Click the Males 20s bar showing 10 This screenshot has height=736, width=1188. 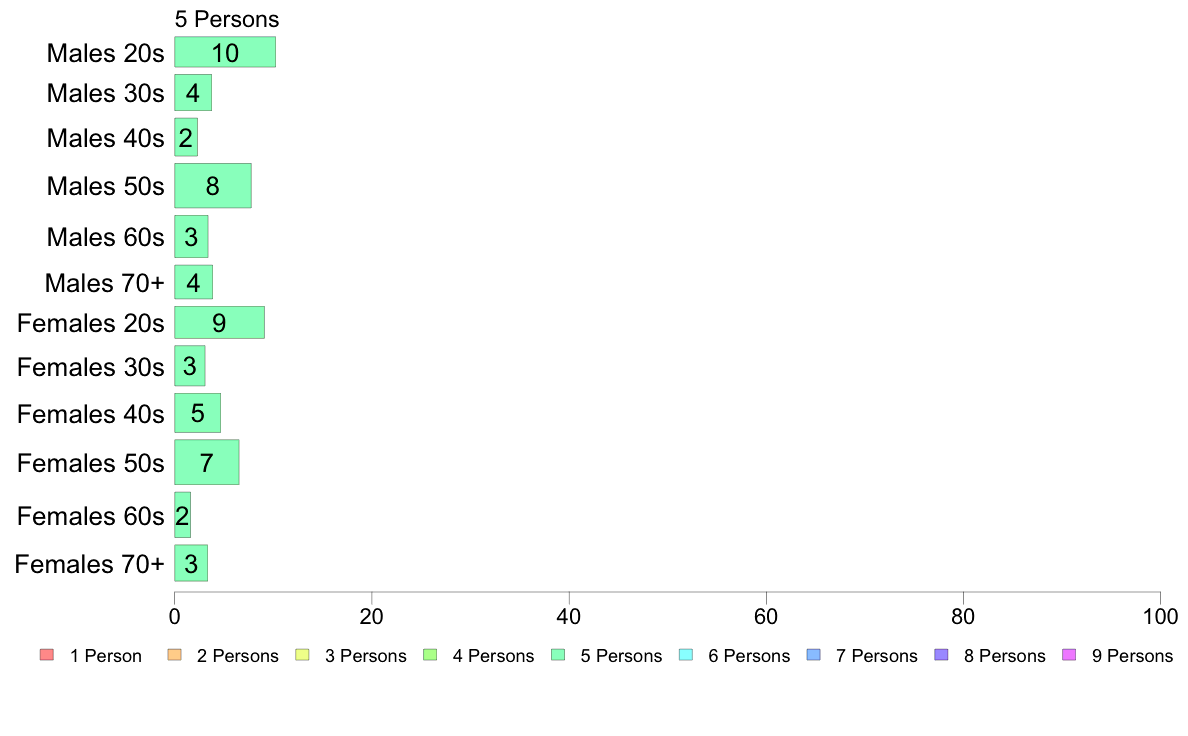[x=225, y=52]
